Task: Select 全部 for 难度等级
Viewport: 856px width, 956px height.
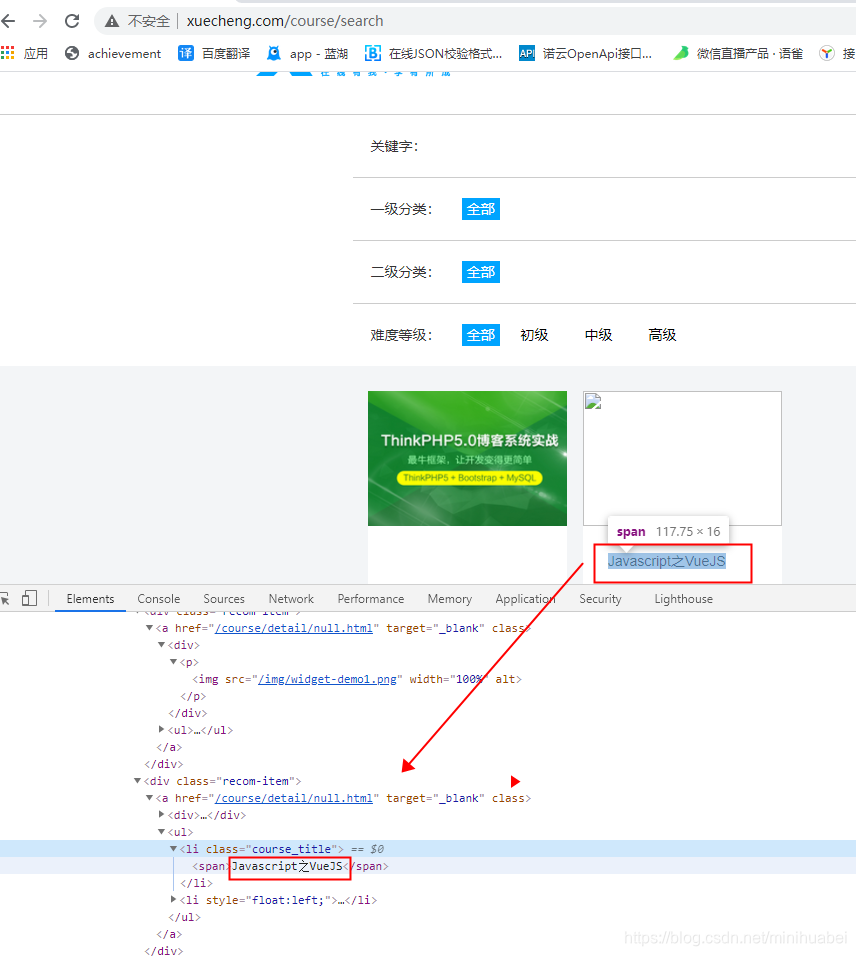Action: click(x=480, y=335)
